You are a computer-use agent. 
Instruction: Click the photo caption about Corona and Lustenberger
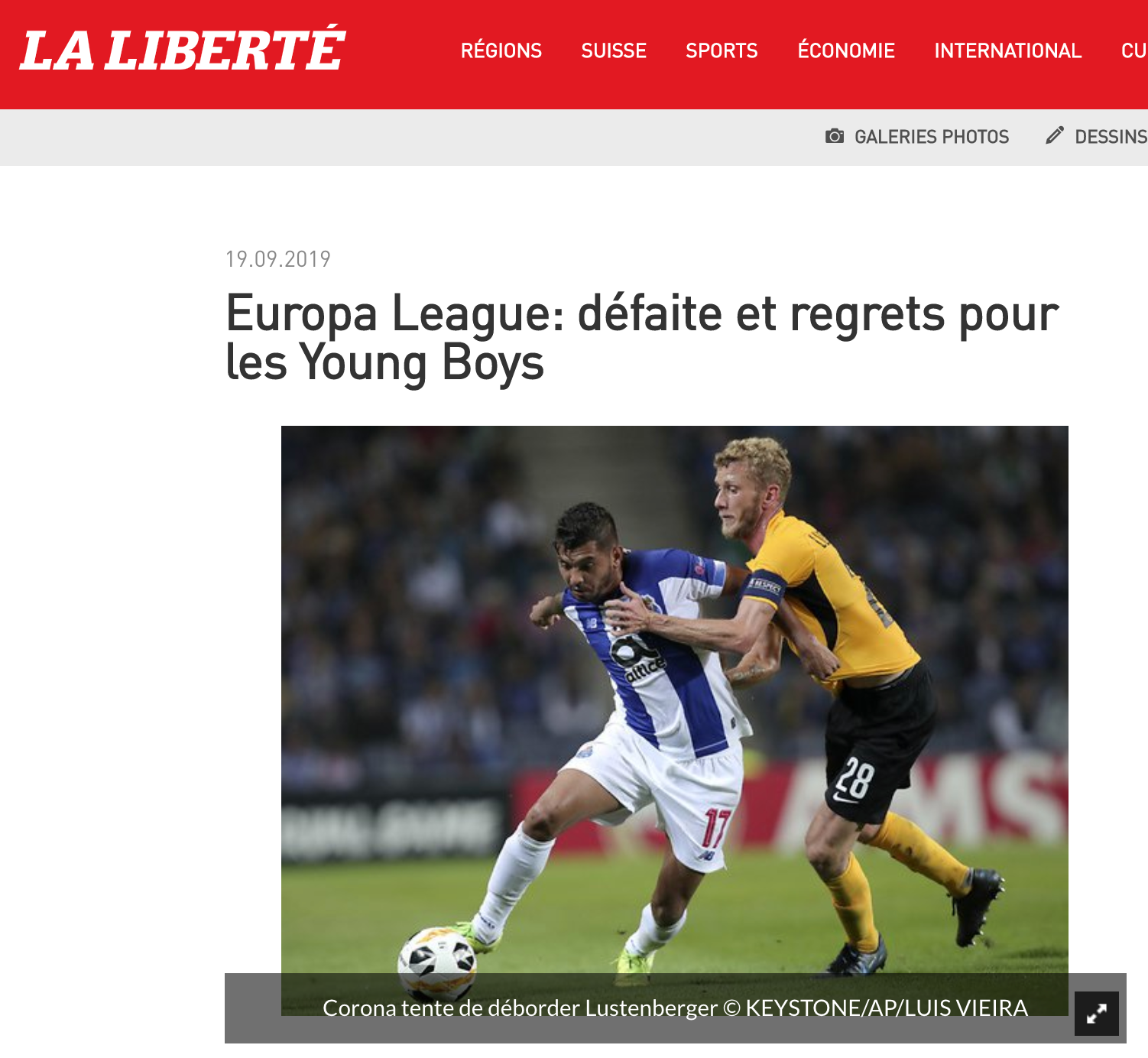pos(520,1008)
